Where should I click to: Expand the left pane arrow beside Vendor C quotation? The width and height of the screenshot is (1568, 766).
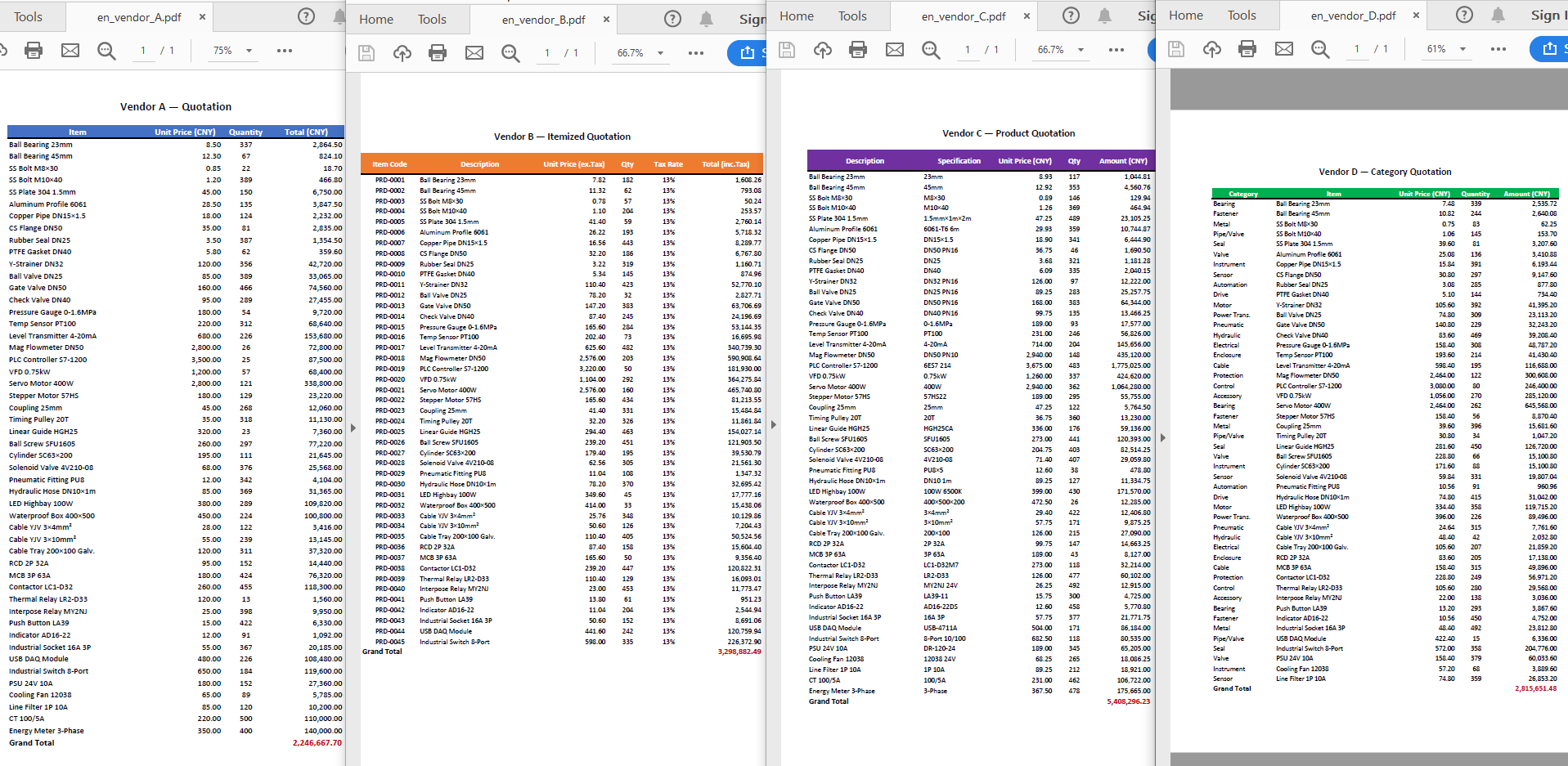[774, 424]
